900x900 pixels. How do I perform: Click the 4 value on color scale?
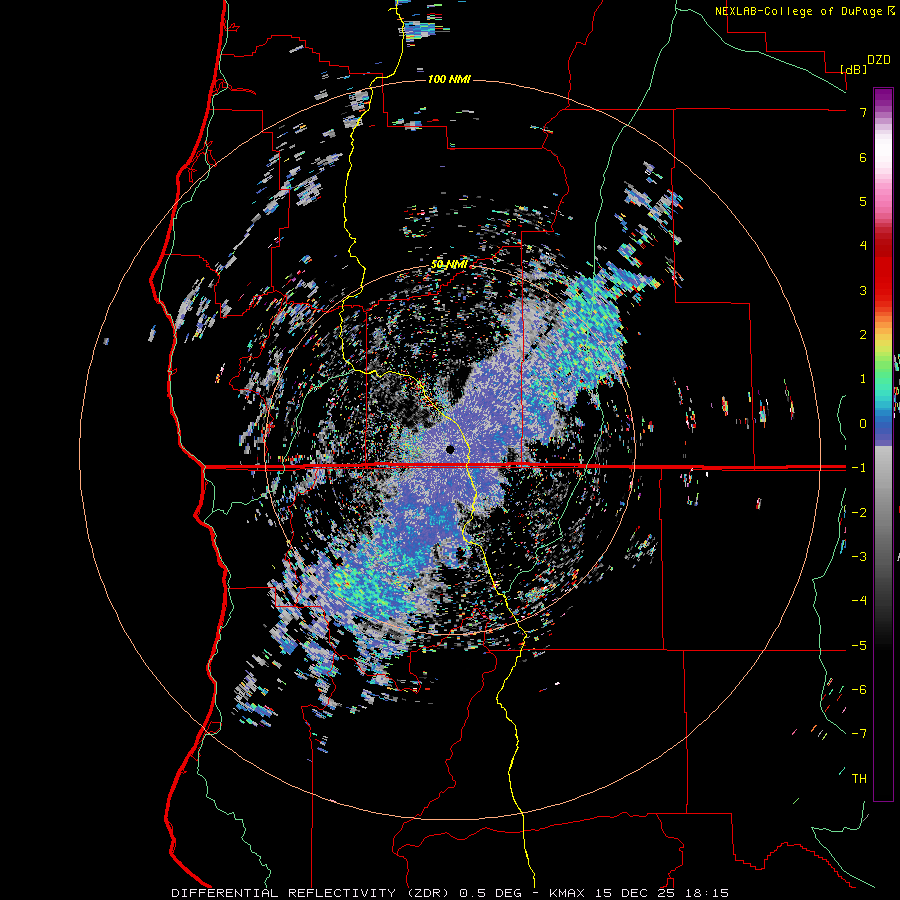pyautogui.click(x=863, y=245)
